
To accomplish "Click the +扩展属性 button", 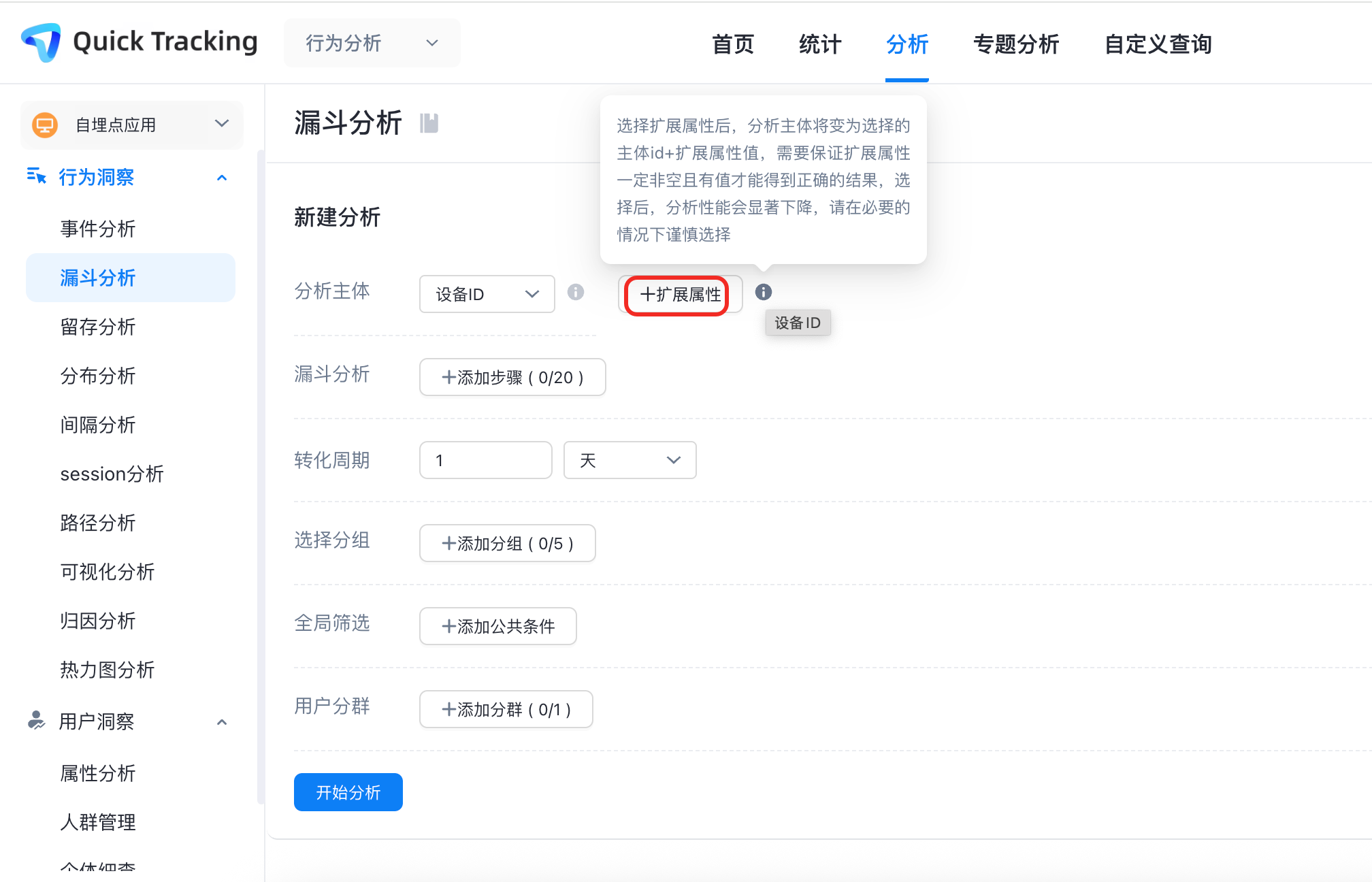I will tap(679, 294).
